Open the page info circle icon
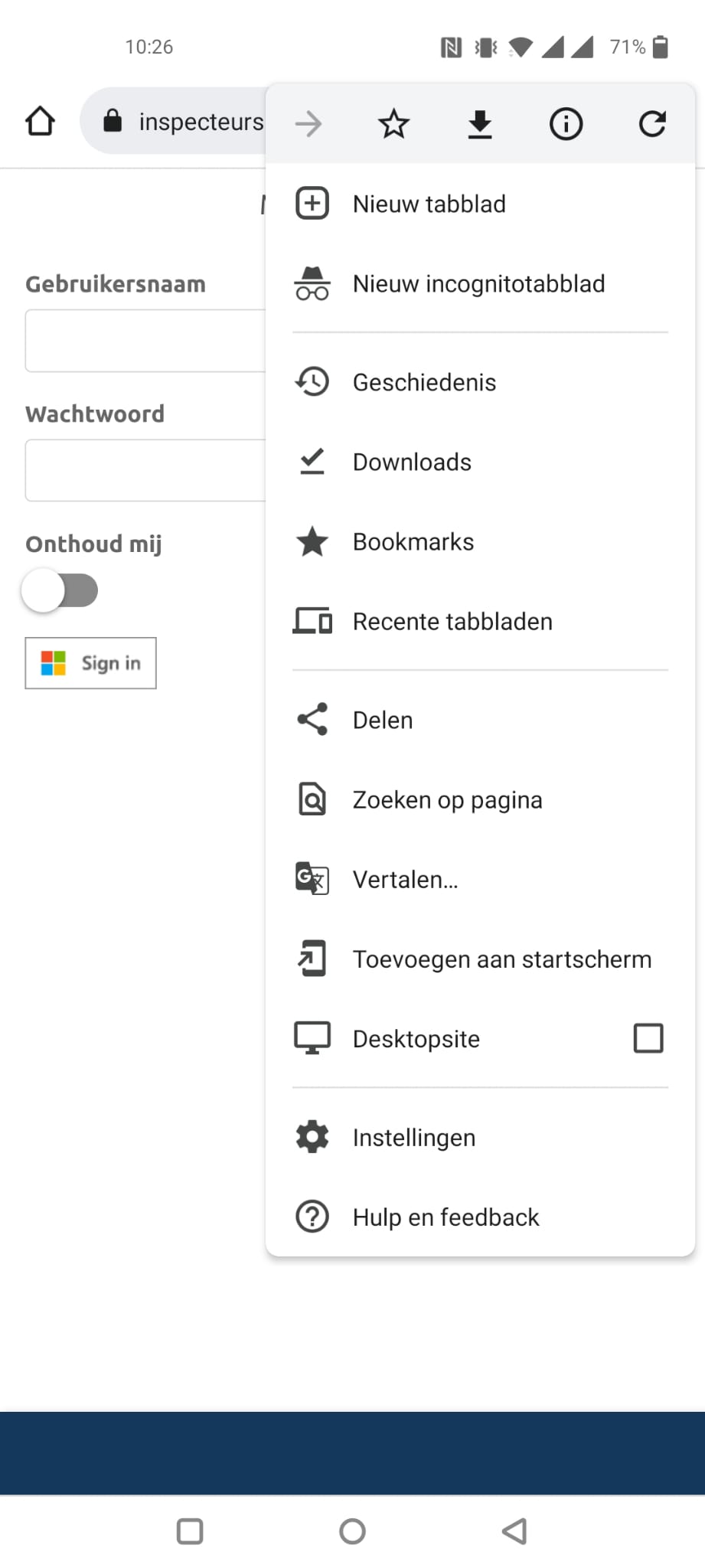Viewport: 705px width, 1568px height. click(x=566, y=123)
